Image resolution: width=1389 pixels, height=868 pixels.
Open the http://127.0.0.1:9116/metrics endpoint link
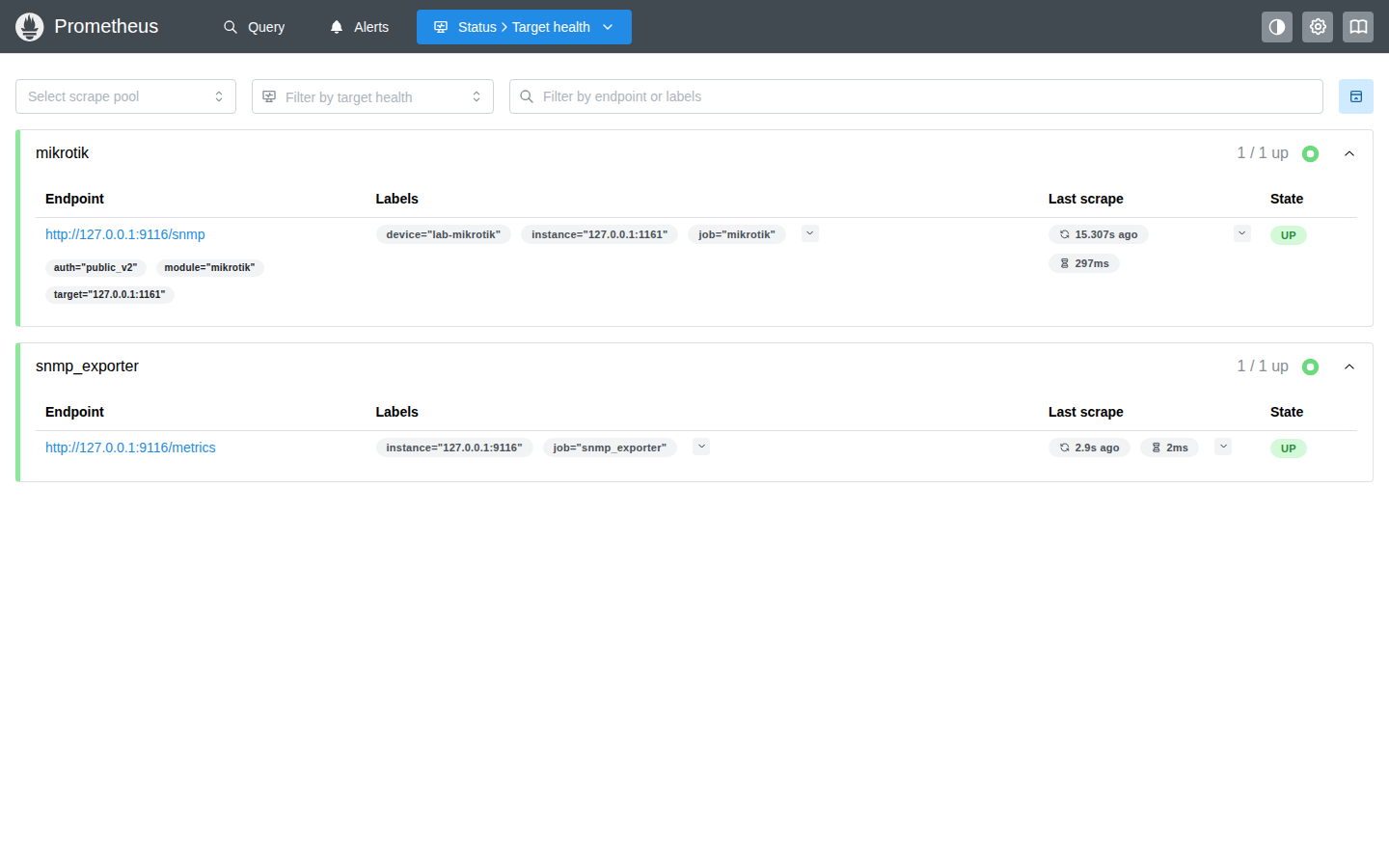130,448
